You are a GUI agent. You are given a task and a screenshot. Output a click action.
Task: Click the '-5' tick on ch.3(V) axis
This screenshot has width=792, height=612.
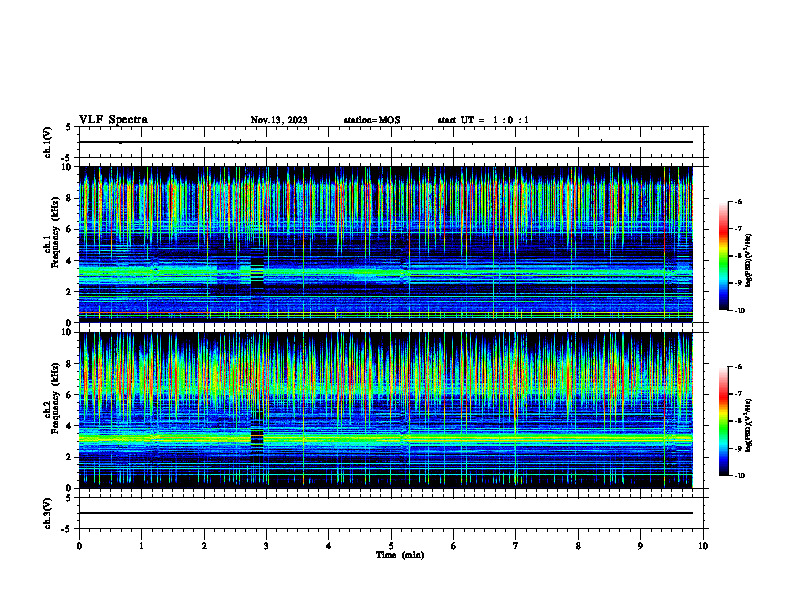[x=67, y=529]
